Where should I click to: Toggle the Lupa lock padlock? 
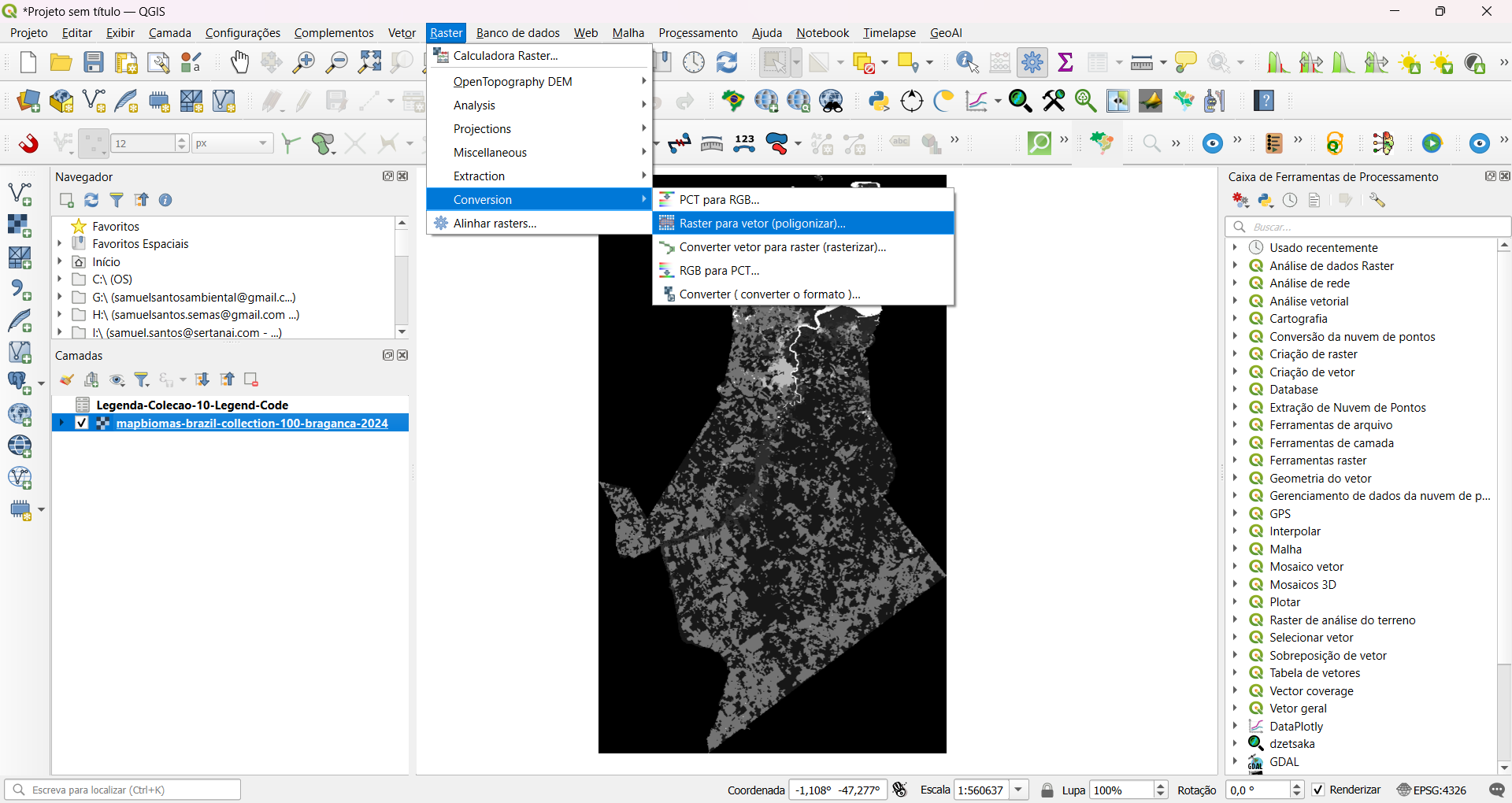pos(1048,790)
